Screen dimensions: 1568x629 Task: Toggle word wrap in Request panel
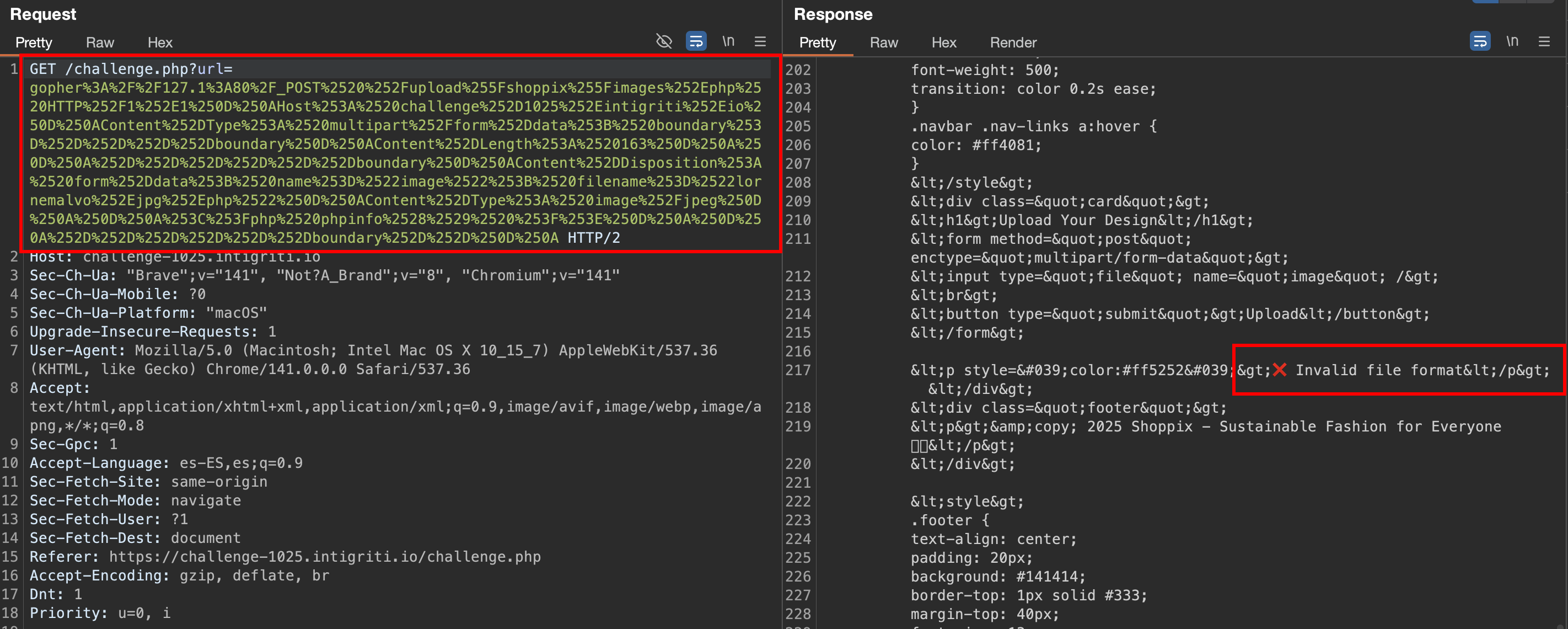point(696,41)
